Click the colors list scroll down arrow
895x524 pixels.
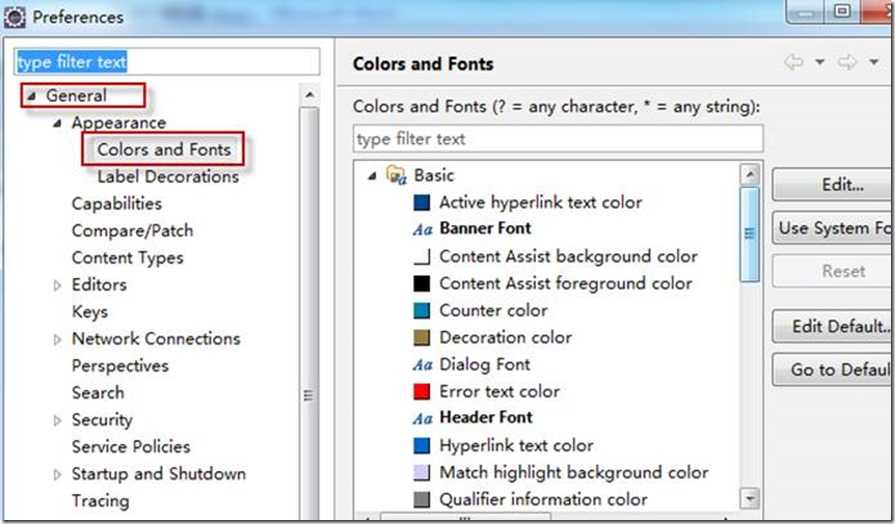click(749, 499)
